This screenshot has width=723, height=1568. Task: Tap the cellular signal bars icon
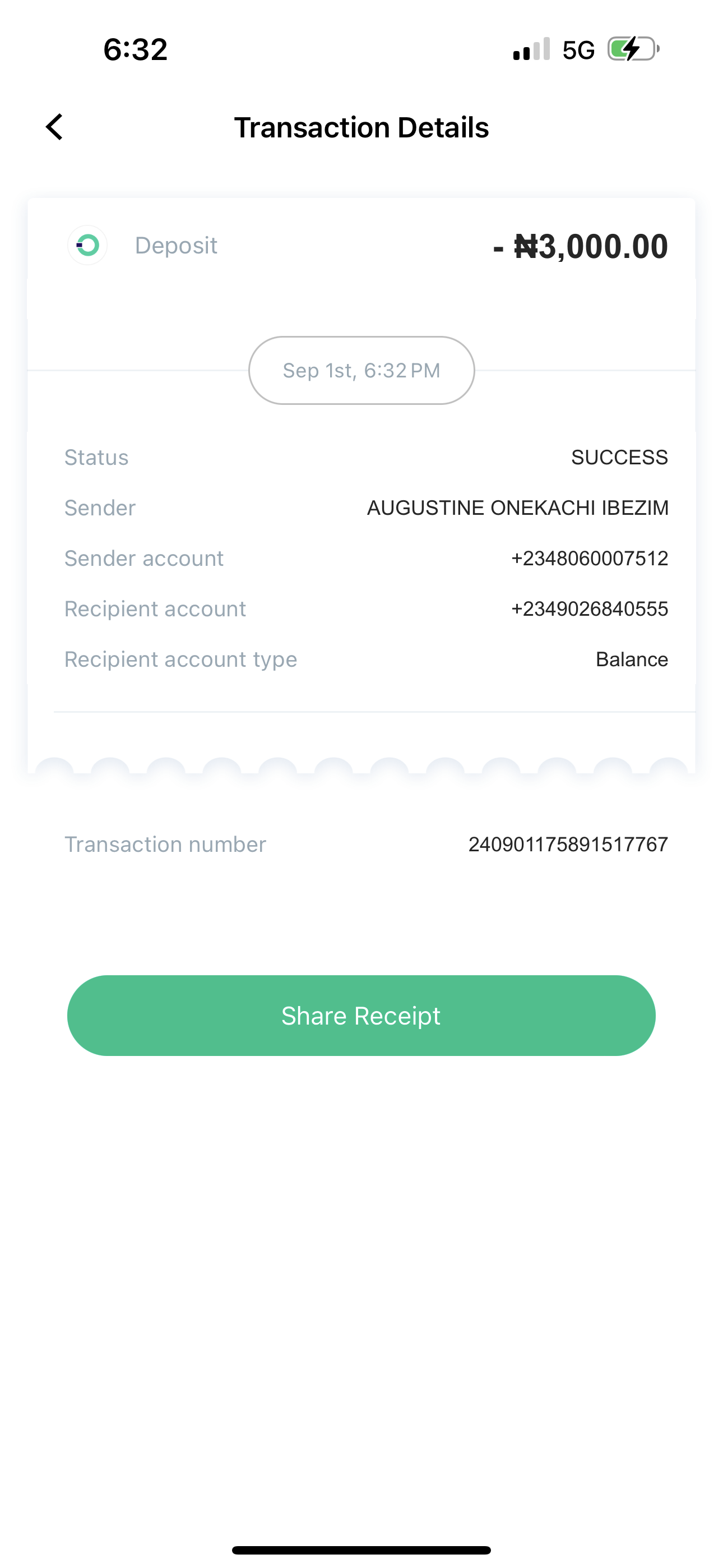(x=531, y=49)
